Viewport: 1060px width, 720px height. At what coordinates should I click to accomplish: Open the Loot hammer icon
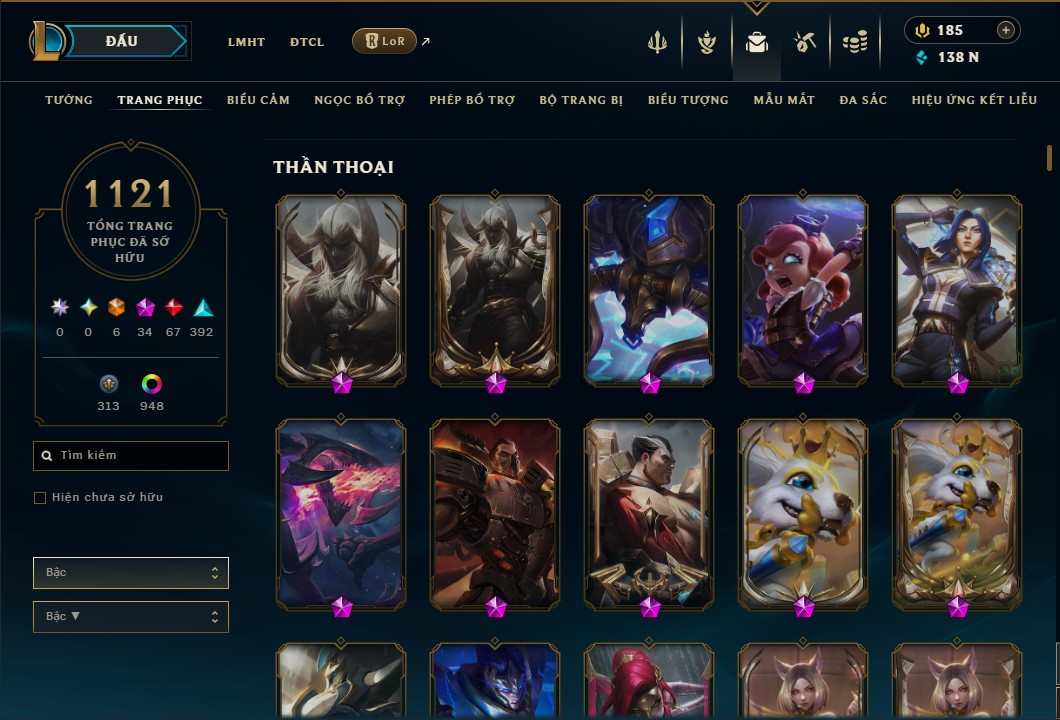coord(804,43)
